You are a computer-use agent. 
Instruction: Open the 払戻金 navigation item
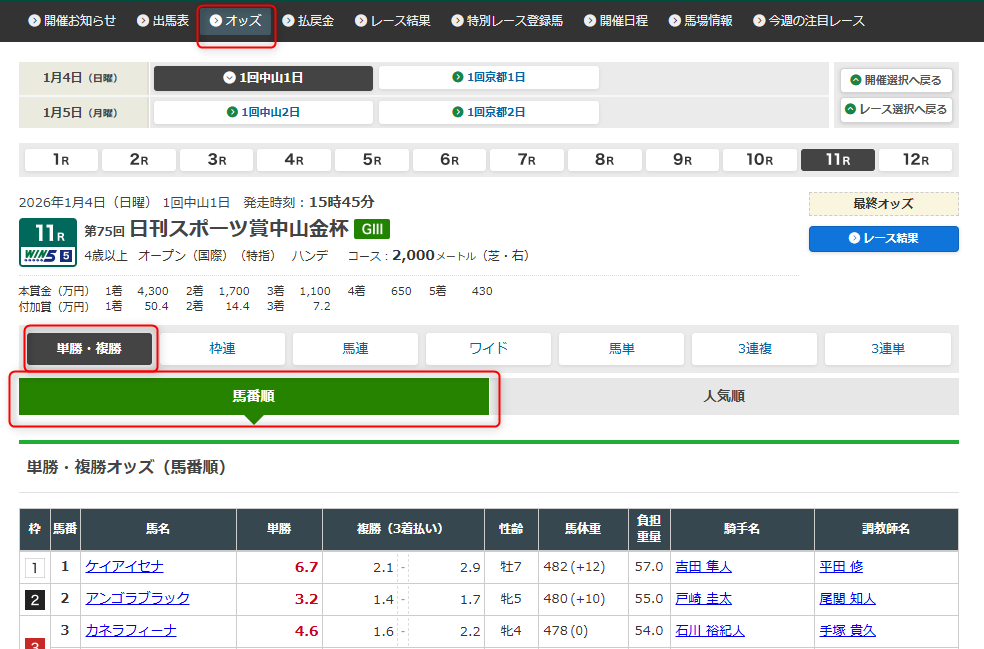tap(308, 21)
